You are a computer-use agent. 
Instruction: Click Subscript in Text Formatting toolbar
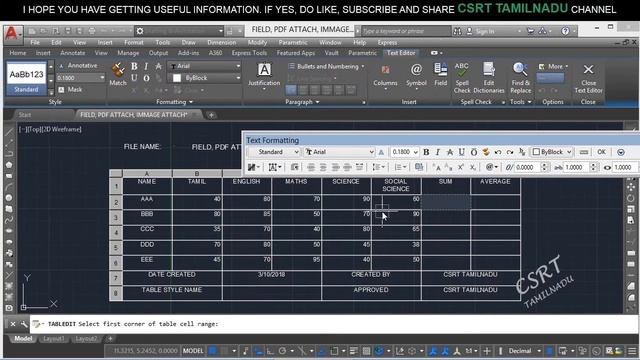tap(472, 167)
